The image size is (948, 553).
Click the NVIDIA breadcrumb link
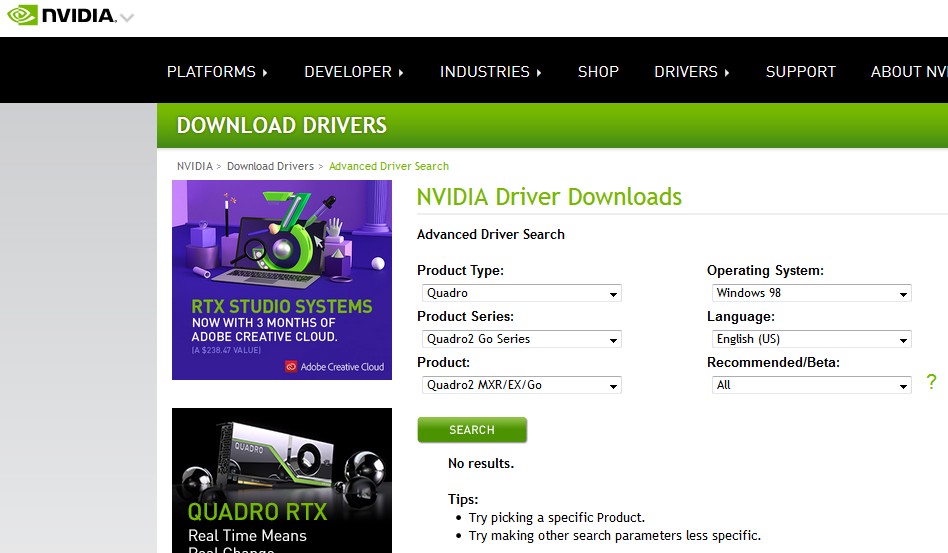coord(195,166)
